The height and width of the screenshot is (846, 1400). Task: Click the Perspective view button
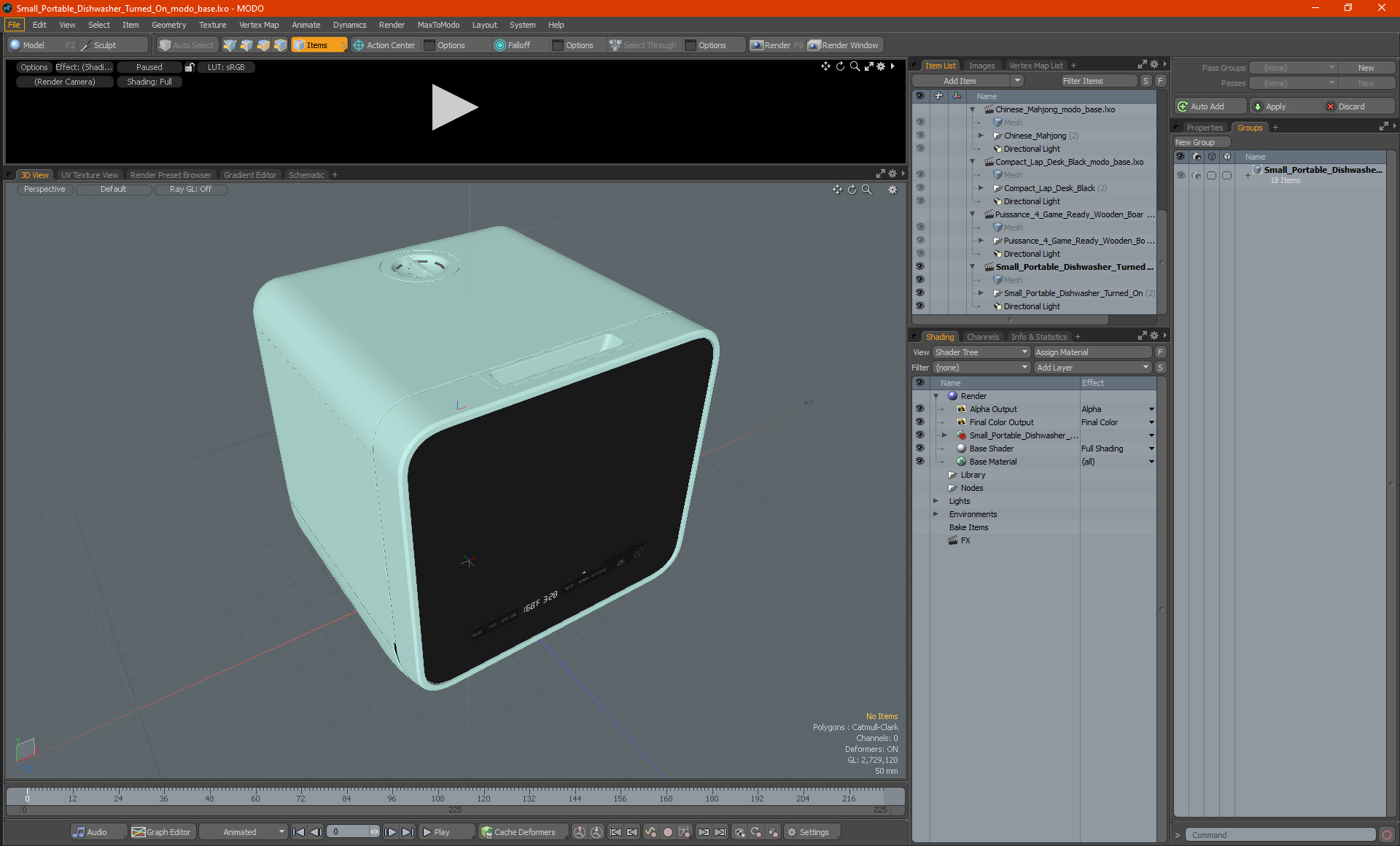click(x=44, y=189)
